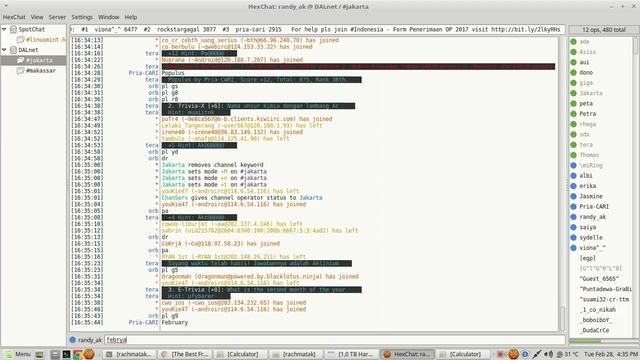Viewport: 640px width, 360px height.
Task: Click the green op icon beside ade
Action: pyautogui.click(x=573, y=42)
